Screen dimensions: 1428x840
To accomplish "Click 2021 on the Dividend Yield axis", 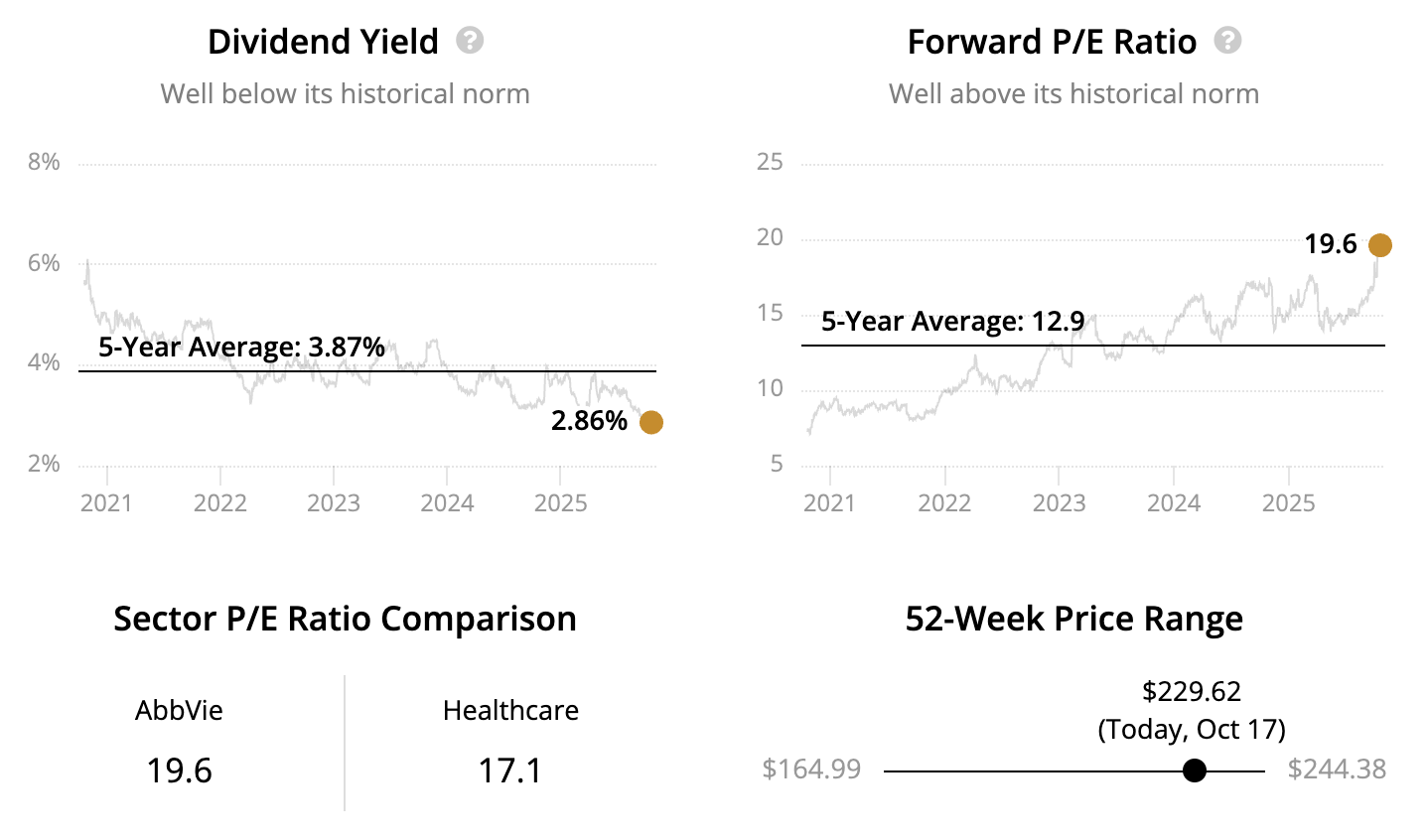I will 106,503.
